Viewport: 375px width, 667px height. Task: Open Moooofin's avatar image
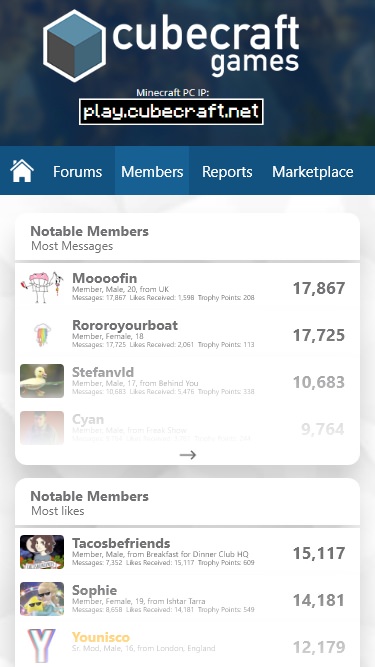tap(42, 287)
